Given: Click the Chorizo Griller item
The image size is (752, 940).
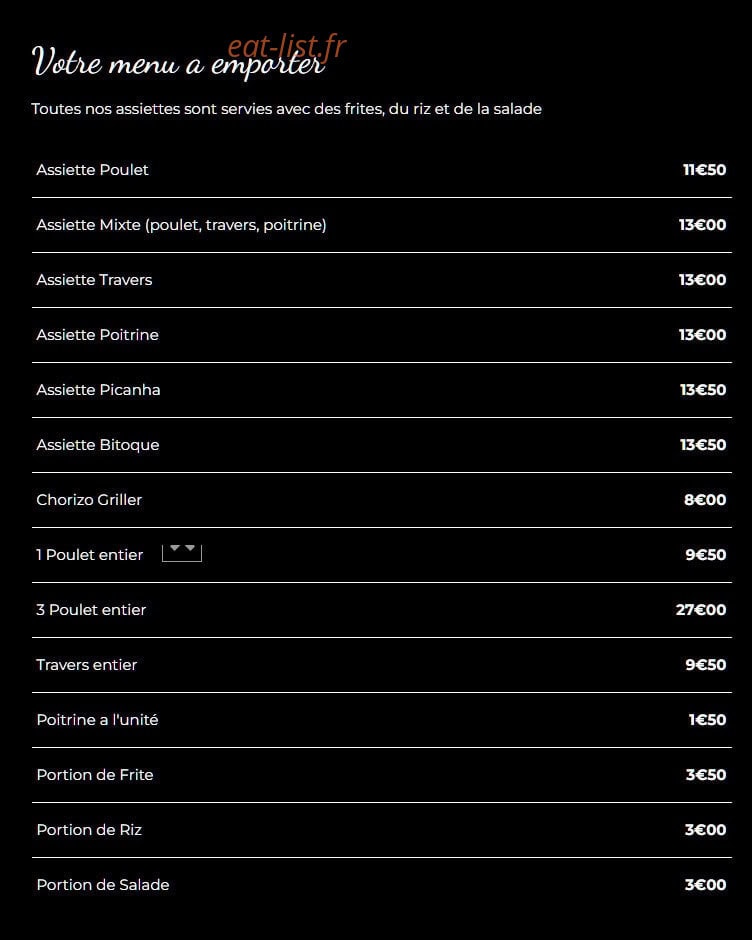Looking at the screenshot, I should [x=381, y=500].
